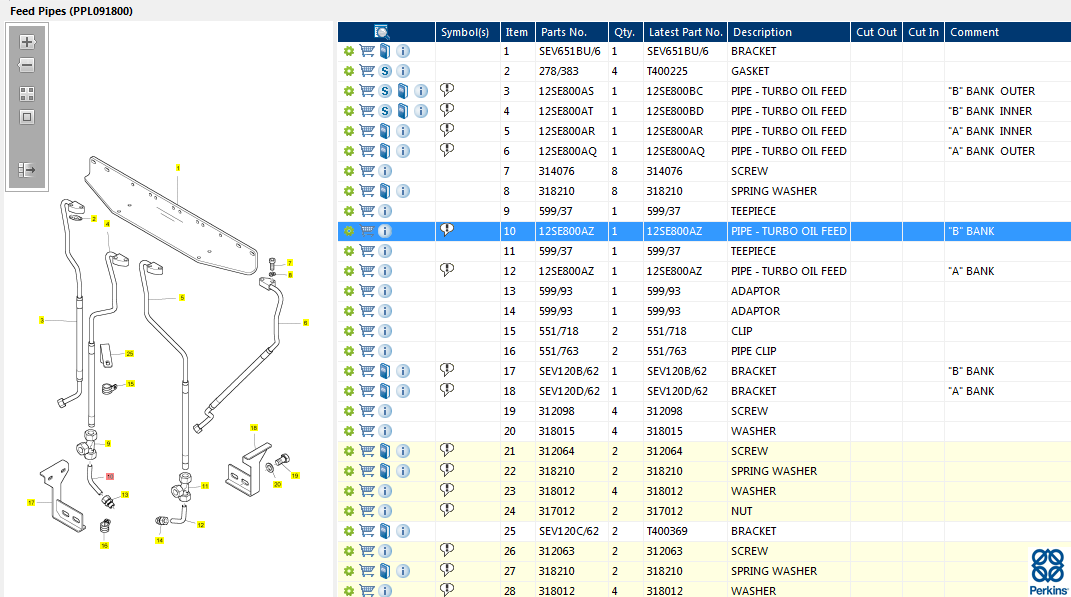1071x597 pixels.
Task: Click the Item column header
Action: 516,32
